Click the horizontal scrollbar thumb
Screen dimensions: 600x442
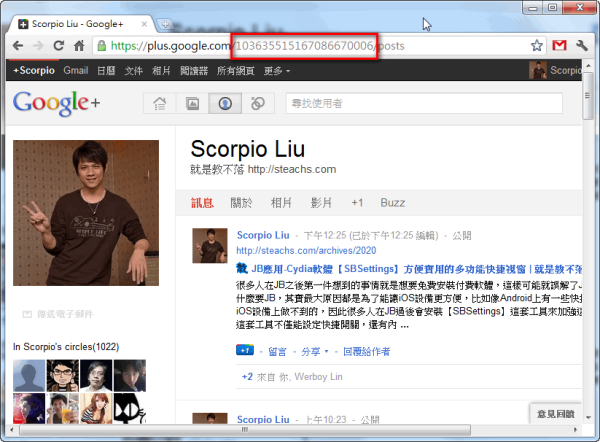coord(245,430)
